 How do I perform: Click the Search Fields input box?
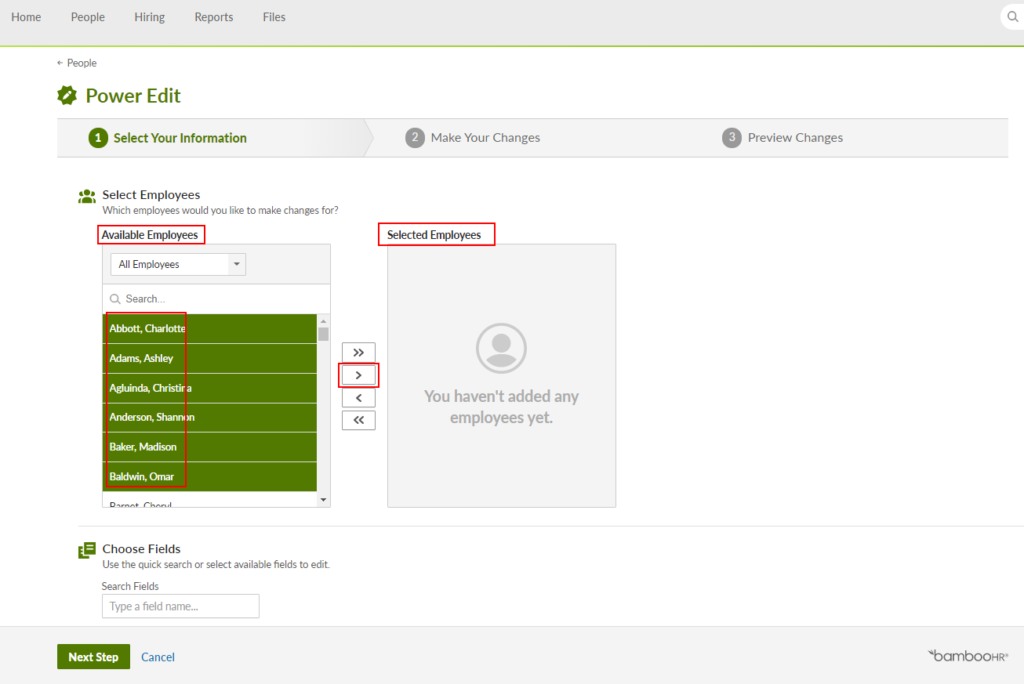click(x=180, y=606)
